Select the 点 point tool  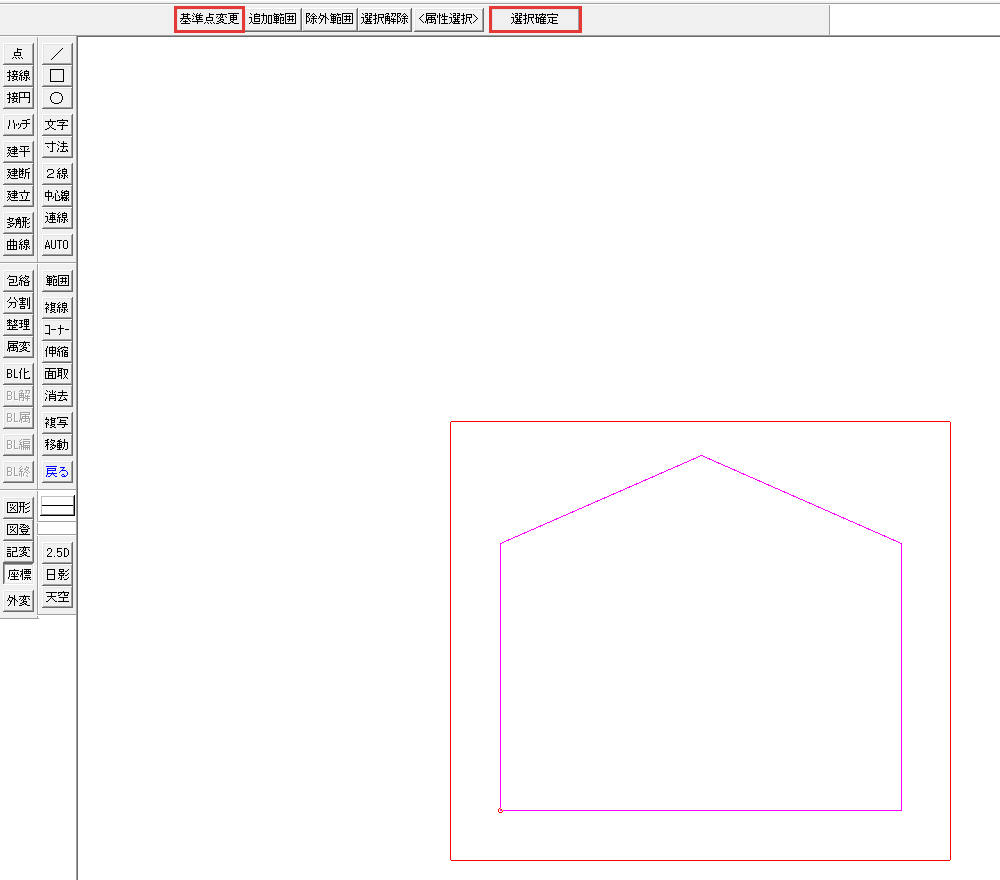pyautogui.click(x=18, y=54)
